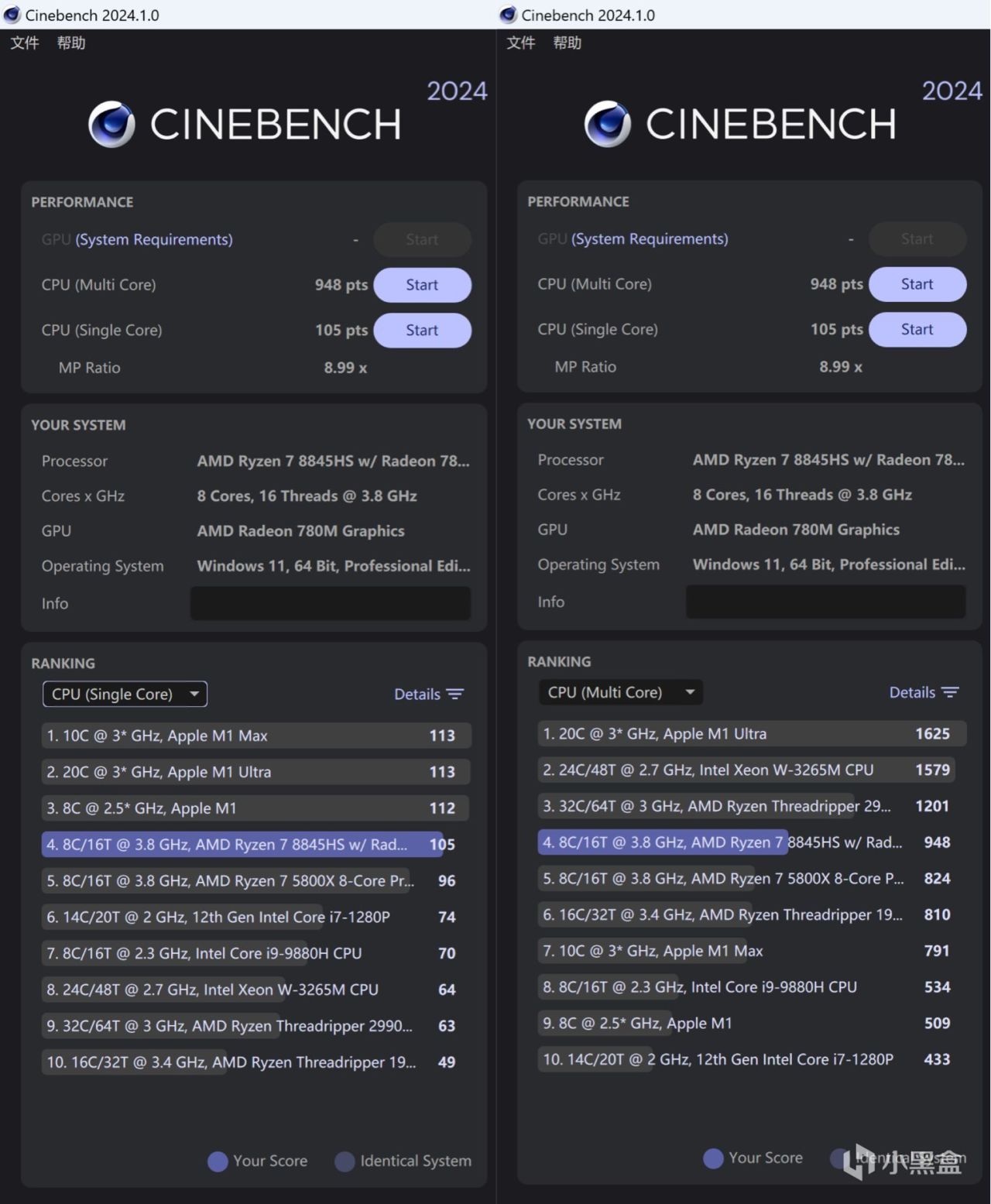Select the highlighted Ryzen 7 8845HS row scoring 948
This screenshot has width=991, height=1204.
click(x=752, y=842)
